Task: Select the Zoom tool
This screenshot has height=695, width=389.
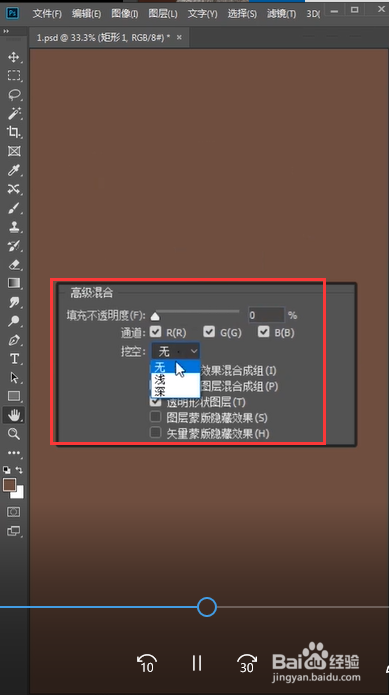Action: tap(14, 434)
